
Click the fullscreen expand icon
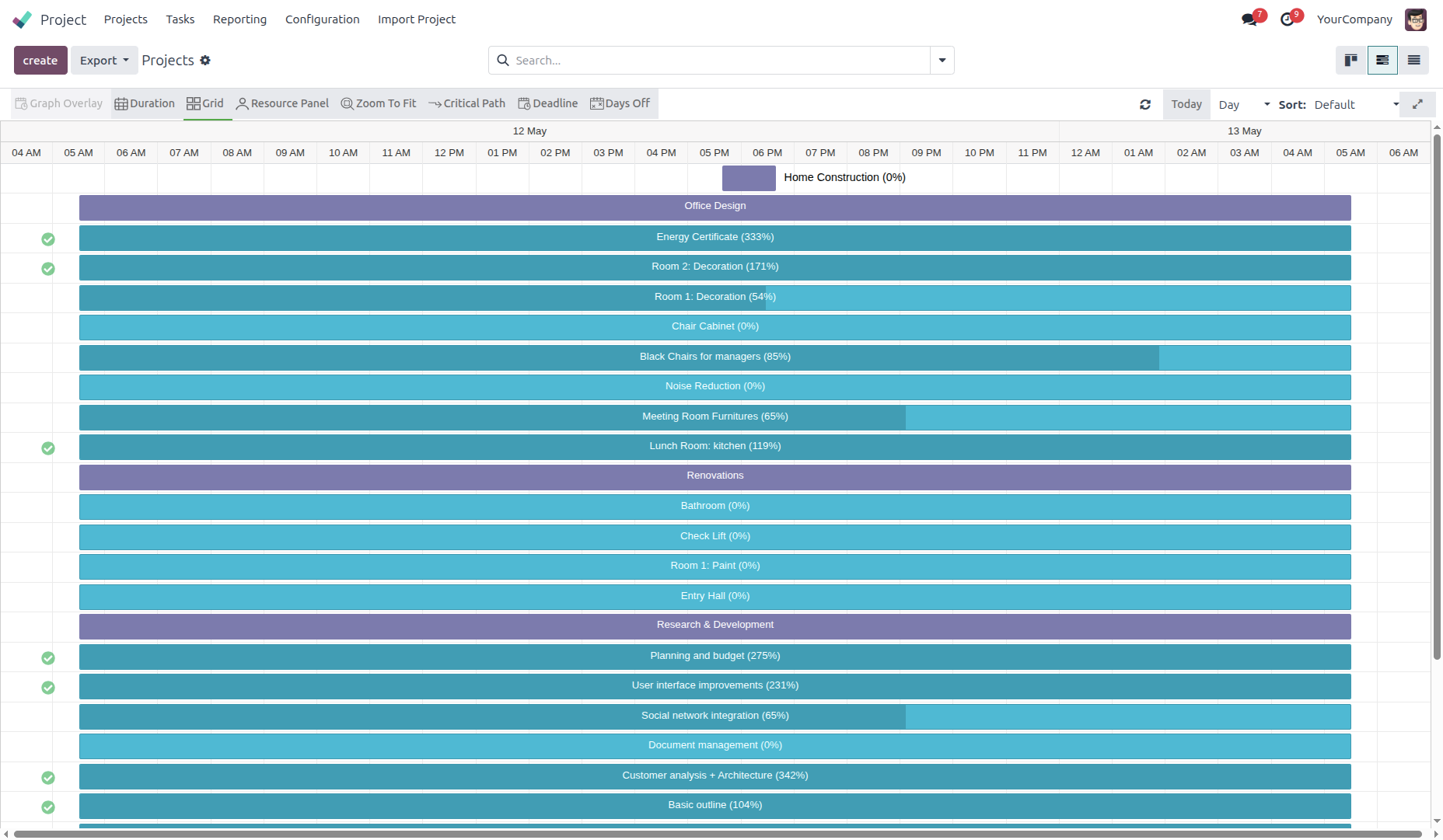(1417, 104)
